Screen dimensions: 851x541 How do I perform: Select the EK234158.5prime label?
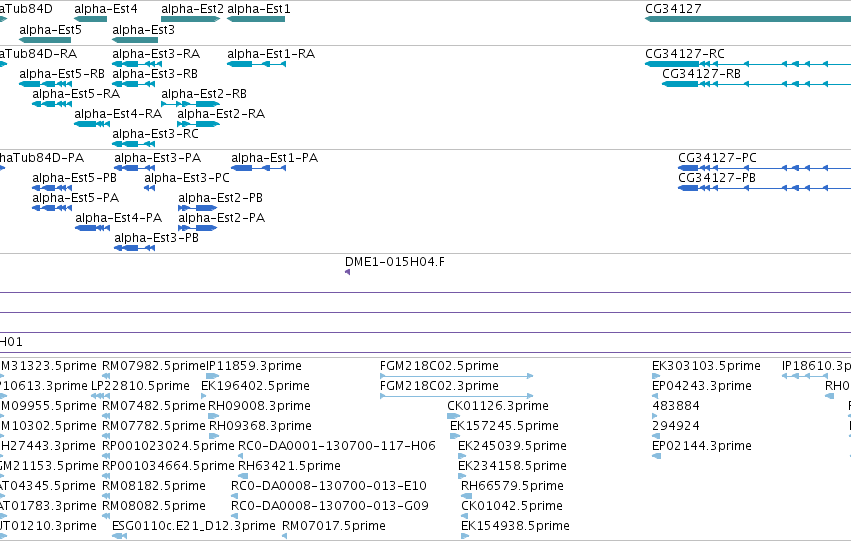(512, 466)
